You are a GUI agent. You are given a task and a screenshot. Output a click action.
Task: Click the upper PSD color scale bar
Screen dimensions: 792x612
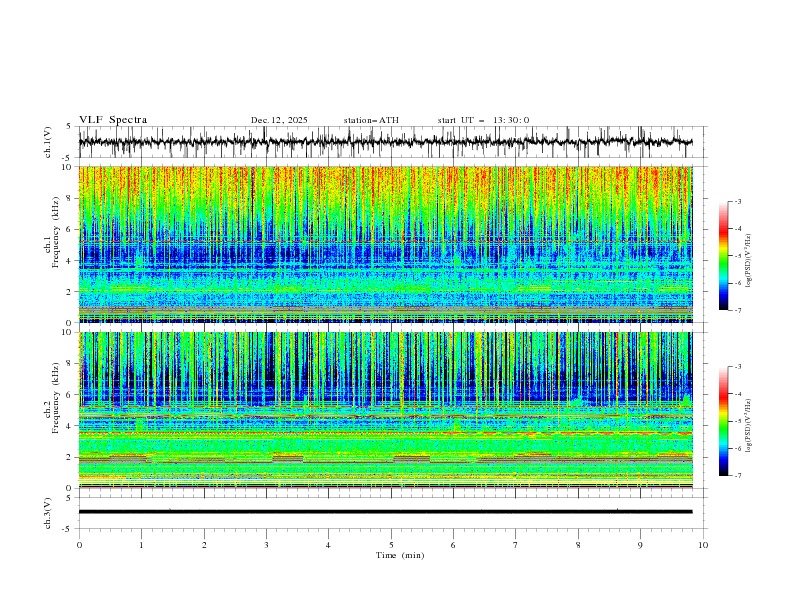[x=724, y=256]
